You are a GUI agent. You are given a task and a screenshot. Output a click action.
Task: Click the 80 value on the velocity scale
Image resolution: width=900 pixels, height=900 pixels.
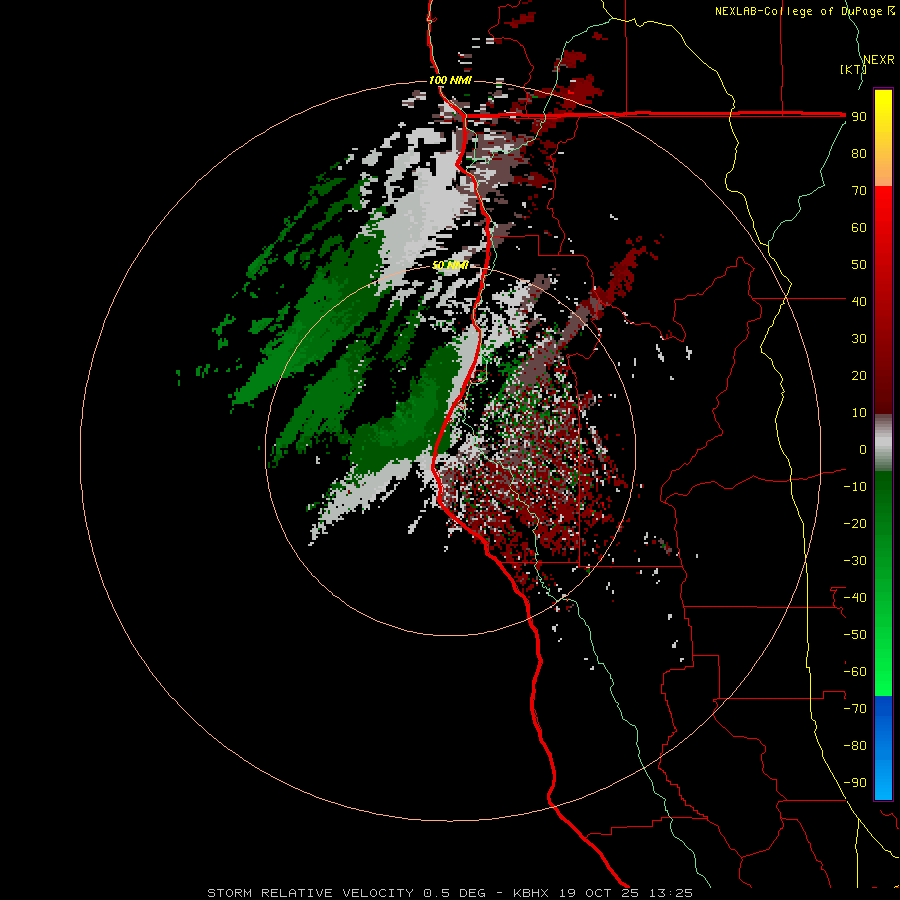[859, 154]
